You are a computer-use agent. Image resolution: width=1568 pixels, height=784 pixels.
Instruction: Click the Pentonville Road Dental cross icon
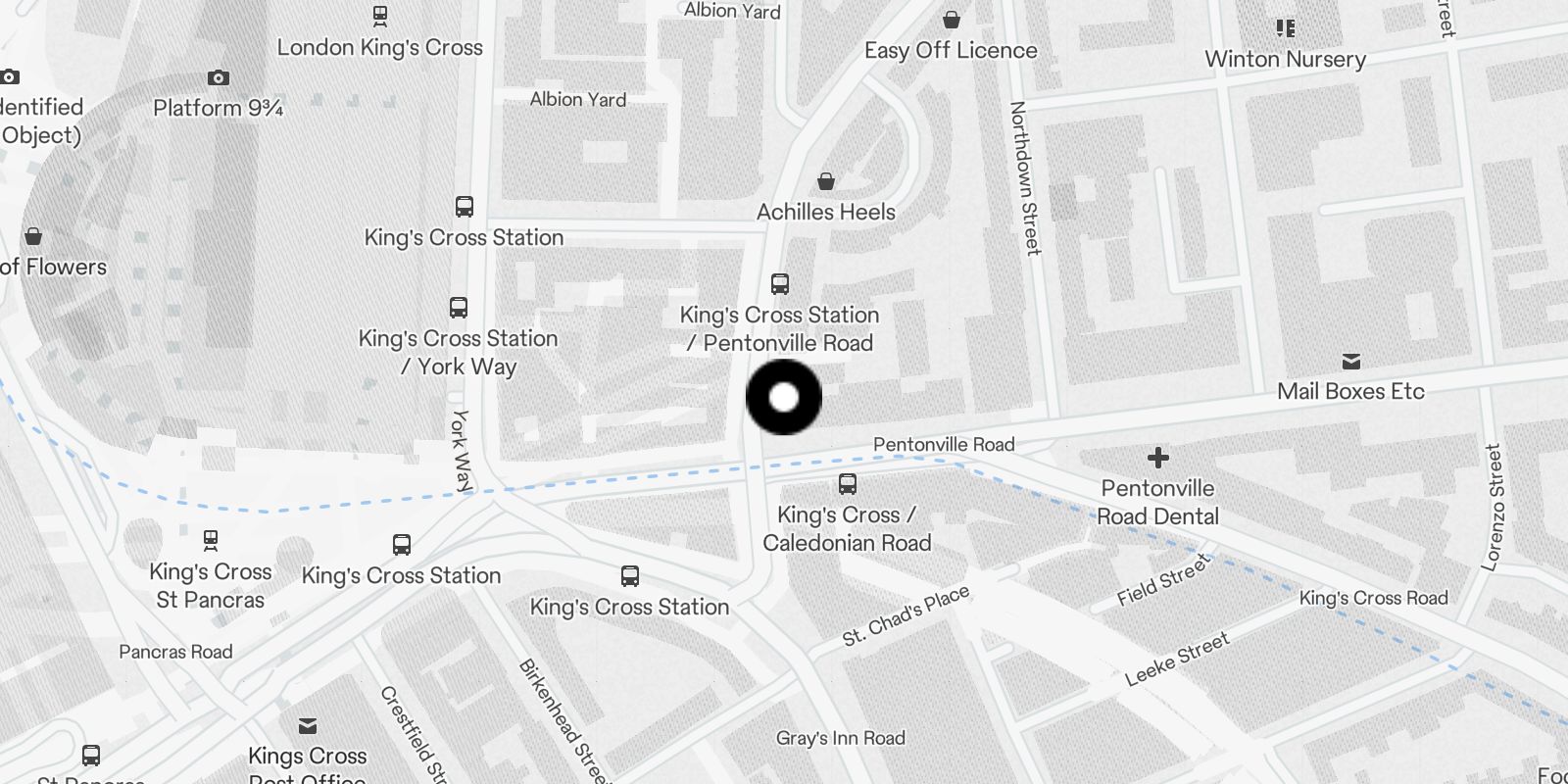[x=1158, y=458]
